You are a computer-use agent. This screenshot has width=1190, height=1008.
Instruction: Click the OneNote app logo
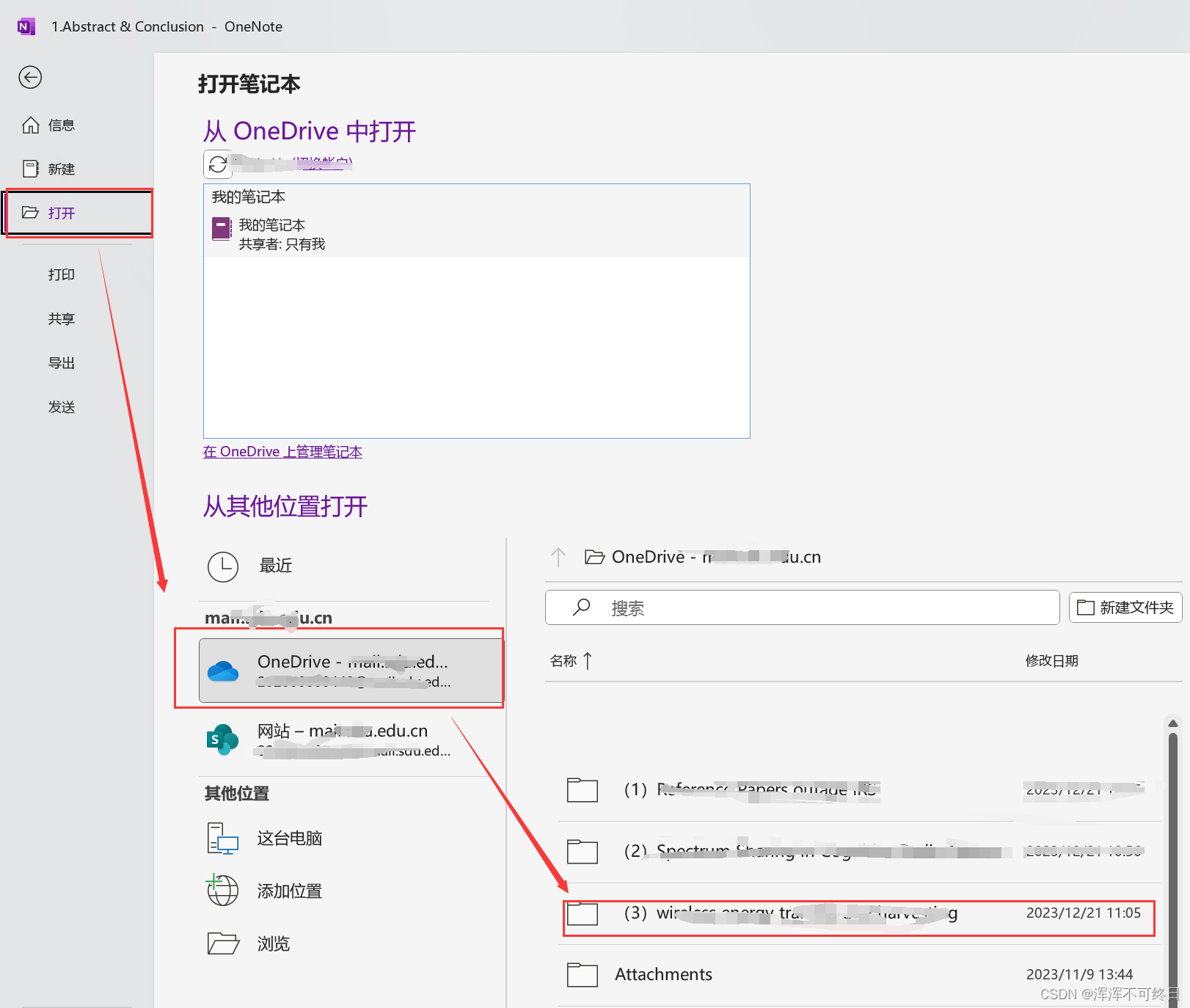[x=26, y=26]
